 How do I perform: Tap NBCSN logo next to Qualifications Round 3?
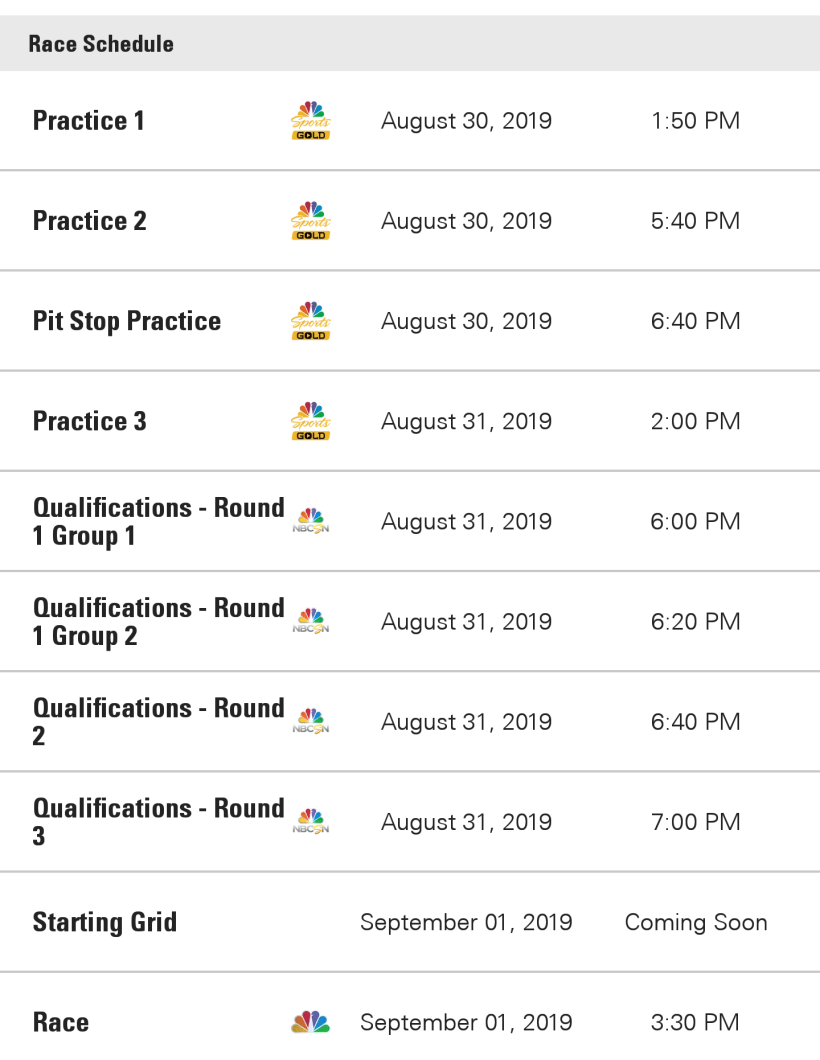[310, 821]
